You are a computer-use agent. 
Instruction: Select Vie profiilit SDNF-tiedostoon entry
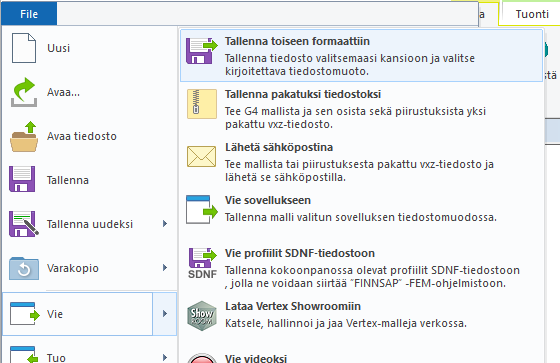tap(362, 268)
